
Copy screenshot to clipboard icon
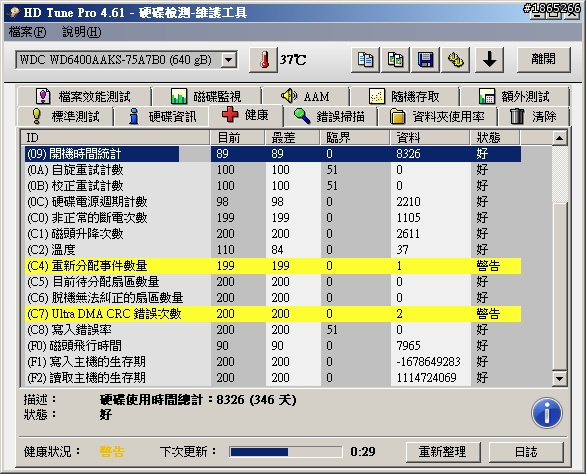pos(395,60)
